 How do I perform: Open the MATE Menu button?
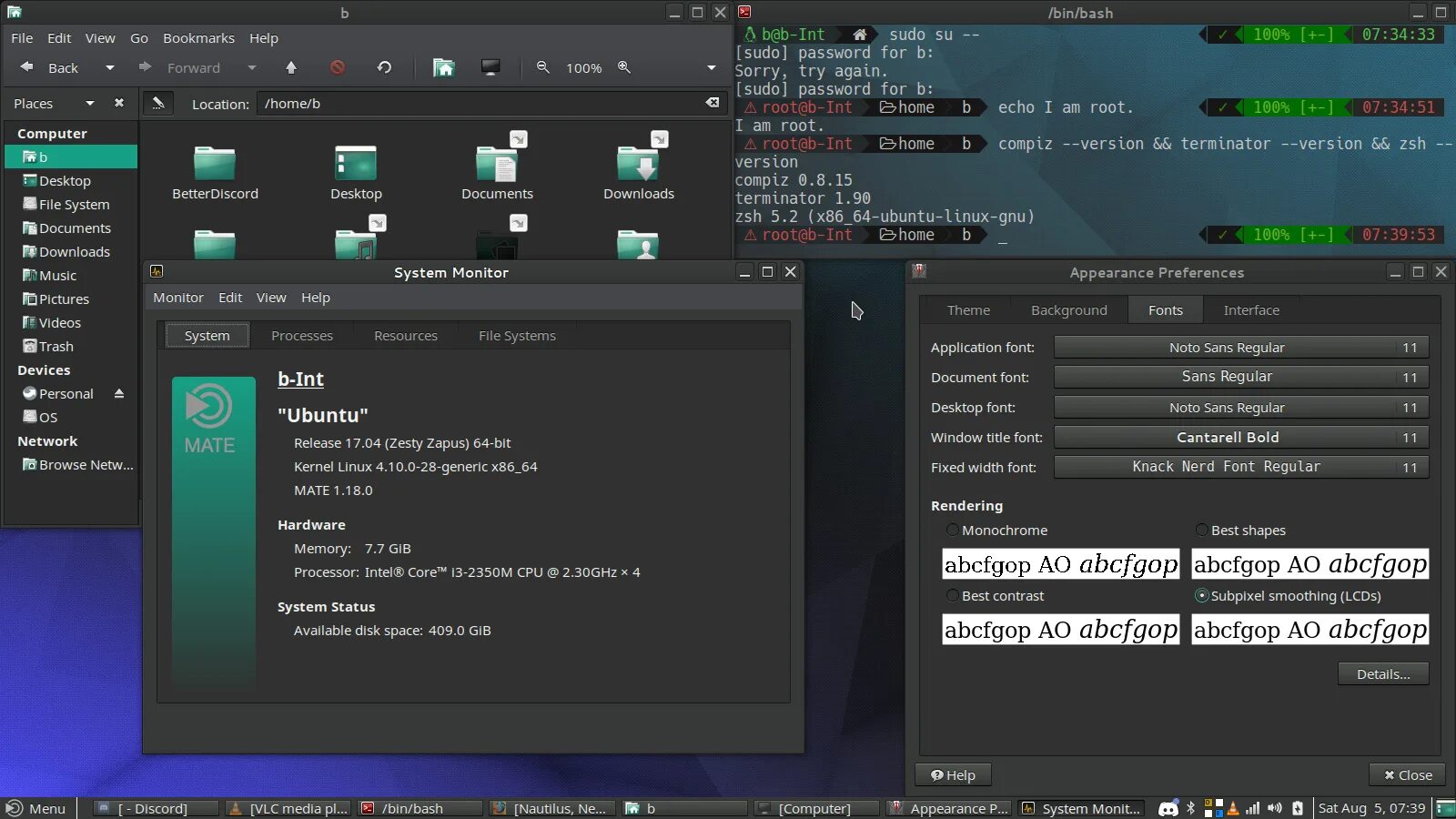36,808
